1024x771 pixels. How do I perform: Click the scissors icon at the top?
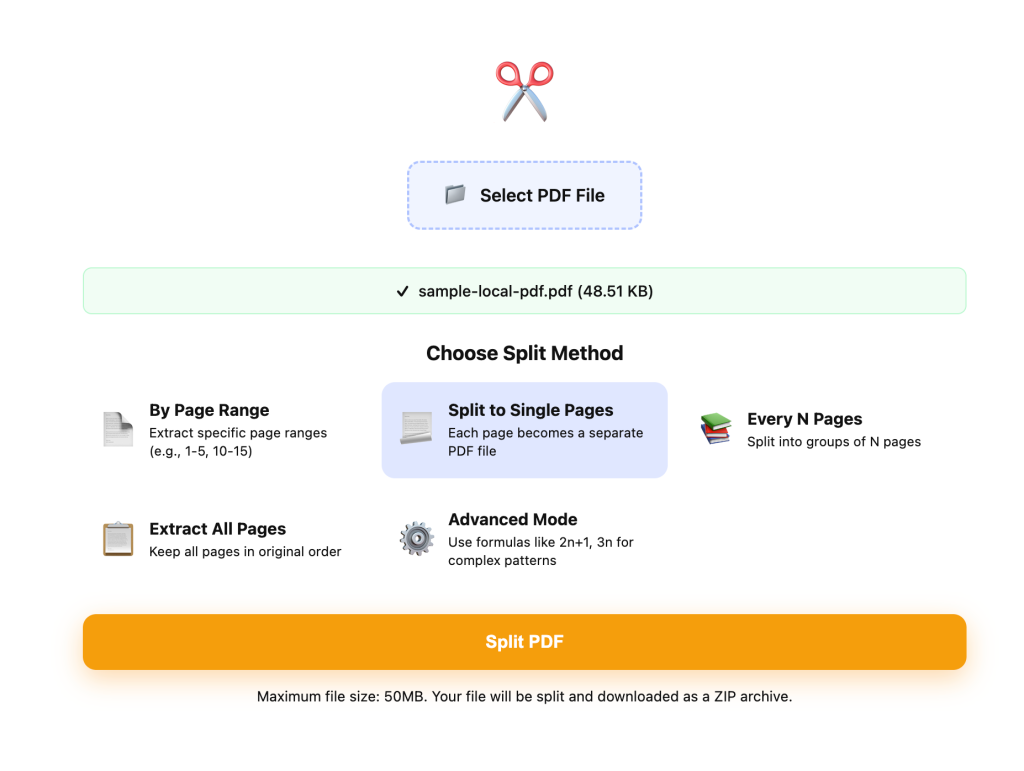[524, 90]
